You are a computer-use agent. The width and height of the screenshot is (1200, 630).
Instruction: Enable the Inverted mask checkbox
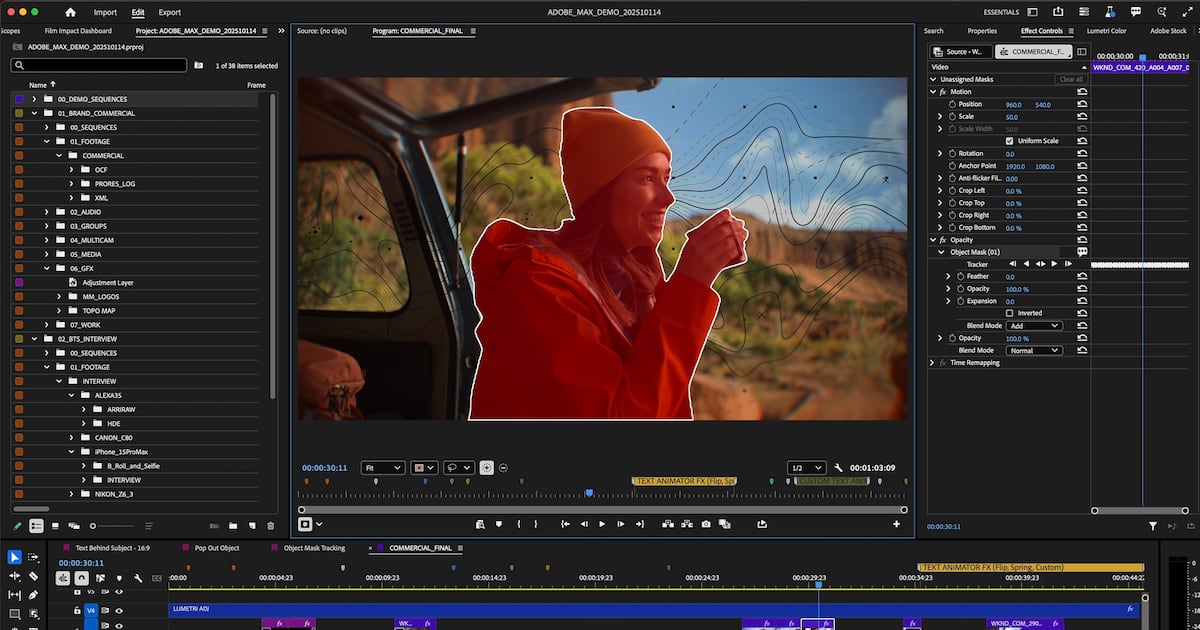pos(1009,313)
